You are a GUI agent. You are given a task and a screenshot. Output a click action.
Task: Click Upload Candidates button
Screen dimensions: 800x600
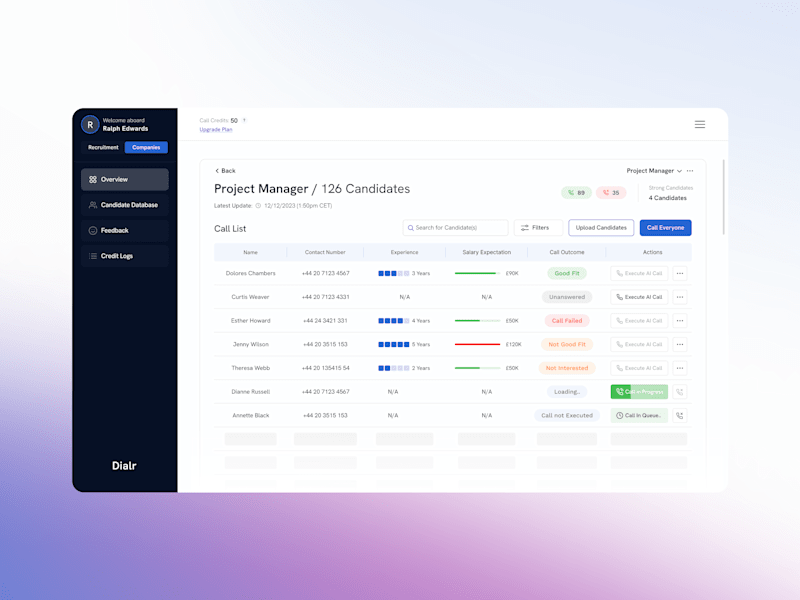point(601,228)
